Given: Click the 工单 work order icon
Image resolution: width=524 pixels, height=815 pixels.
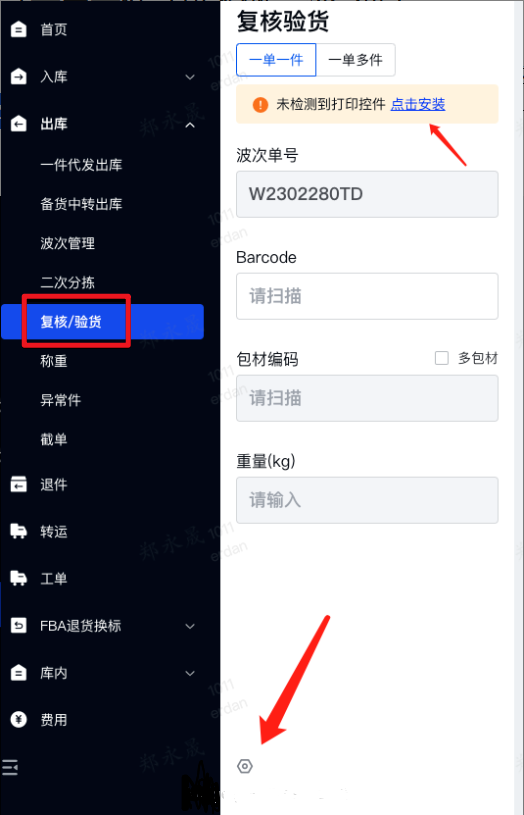Looking at the screenshot, I should (19, 578).
